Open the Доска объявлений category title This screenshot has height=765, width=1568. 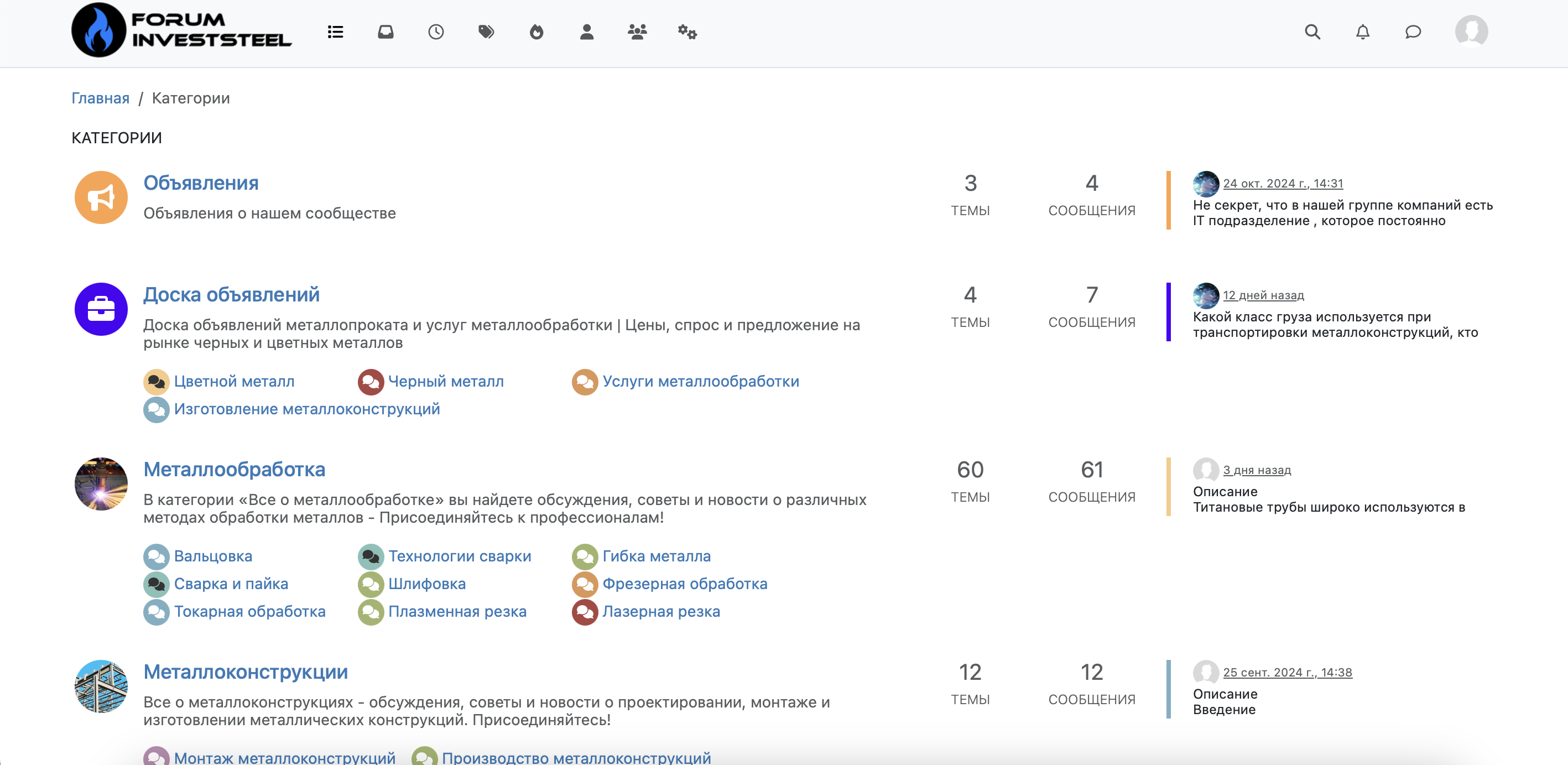(x=231, y=295)
